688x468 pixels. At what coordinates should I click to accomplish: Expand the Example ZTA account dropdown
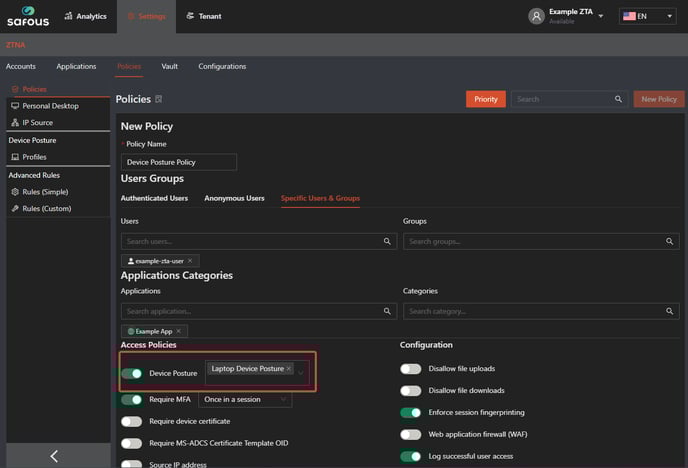click(x=601, y=16)
